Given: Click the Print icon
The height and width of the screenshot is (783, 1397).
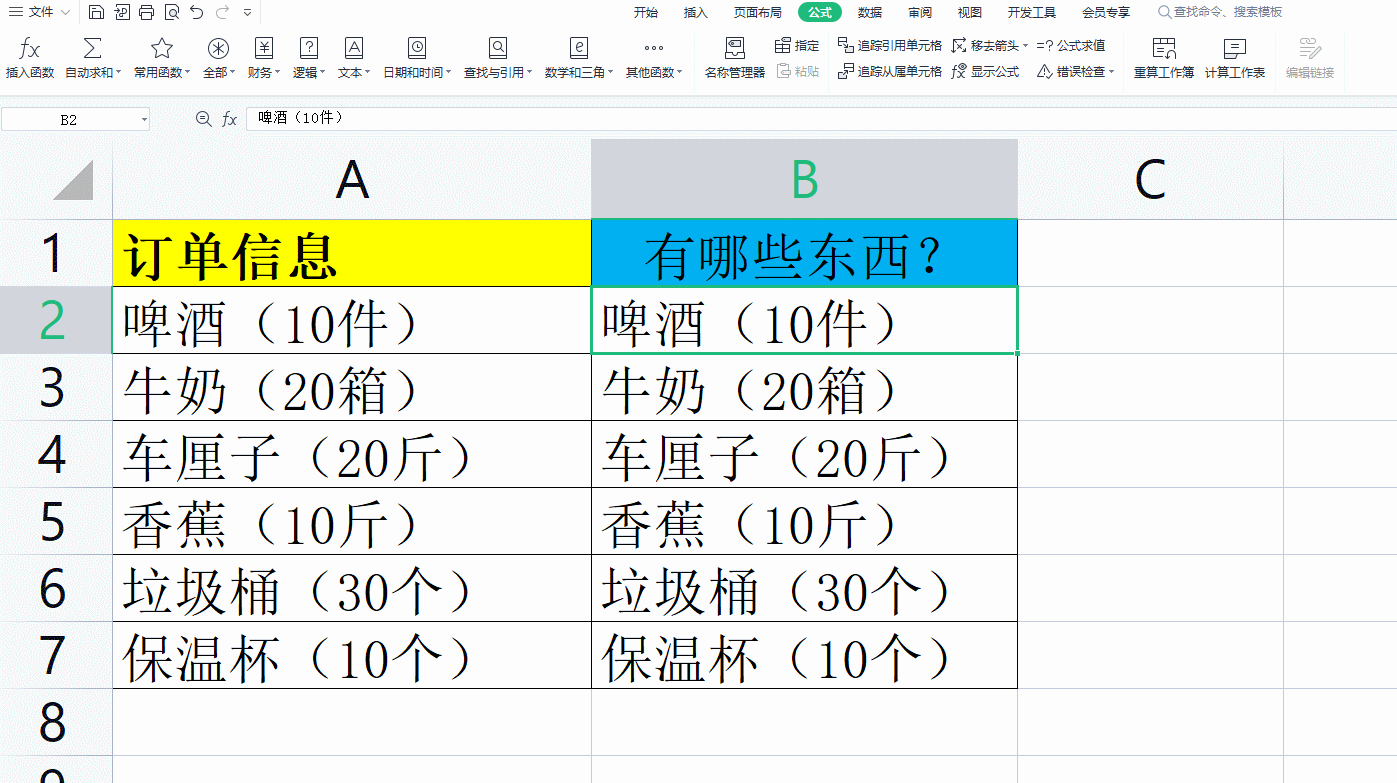Looking at the screenshot, I should [147, 12].
